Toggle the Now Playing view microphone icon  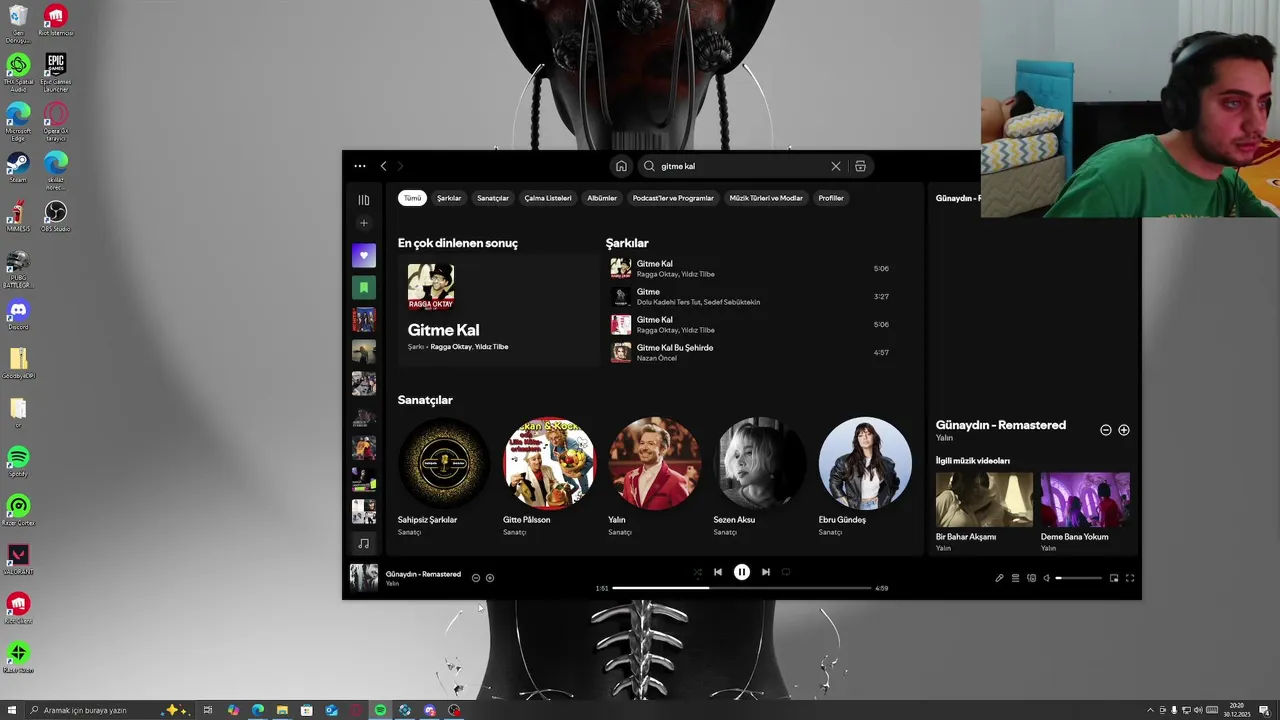(999, 578)
